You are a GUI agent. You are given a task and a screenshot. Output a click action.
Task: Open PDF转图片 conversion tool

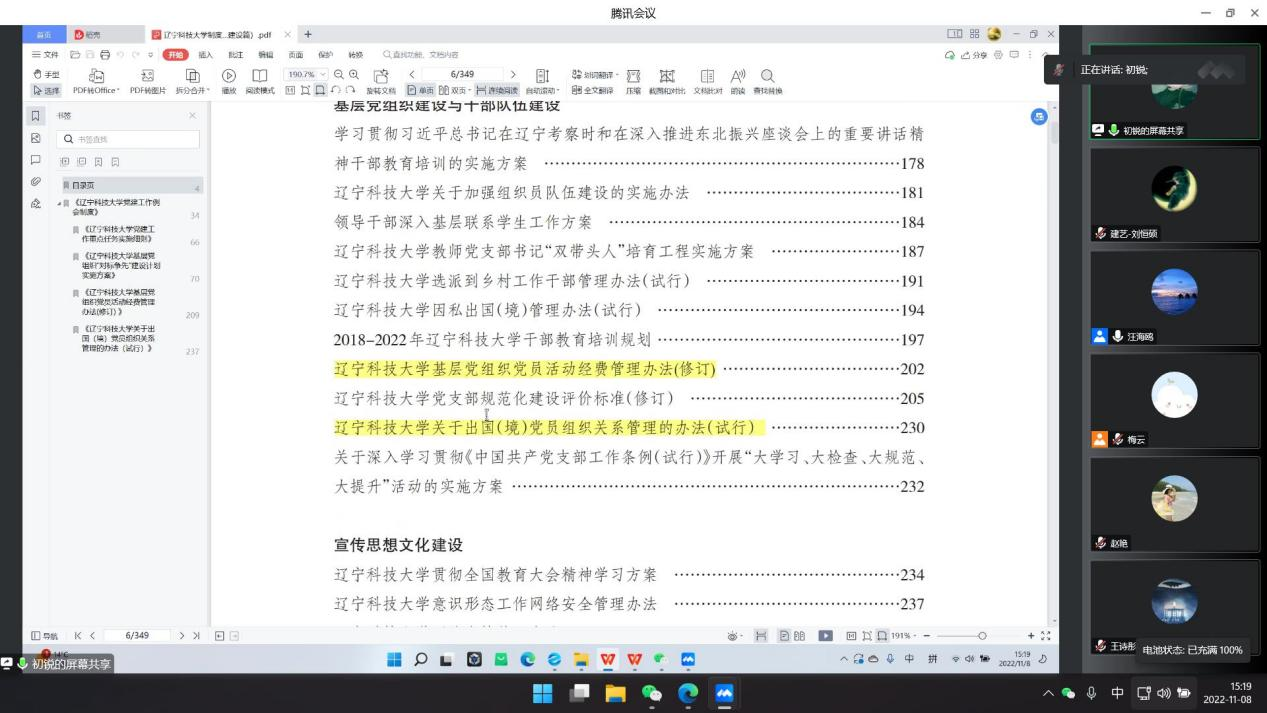(x=149, y=82)
